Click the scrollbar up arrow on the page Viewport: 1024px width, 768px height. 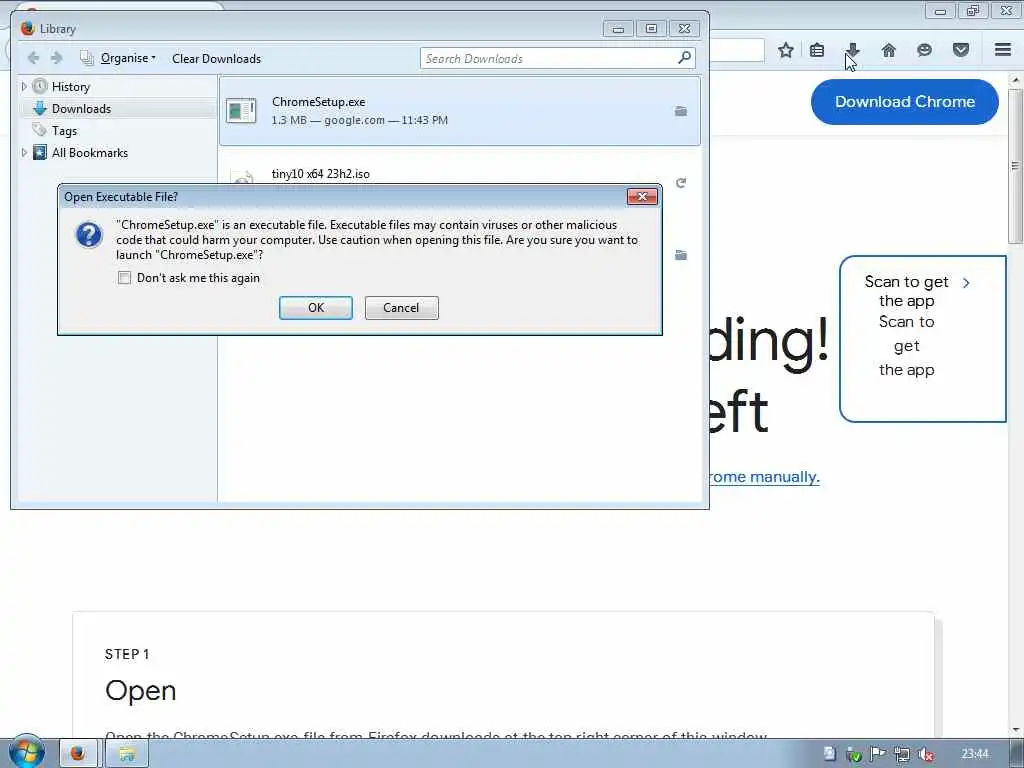click(1016, 80)
